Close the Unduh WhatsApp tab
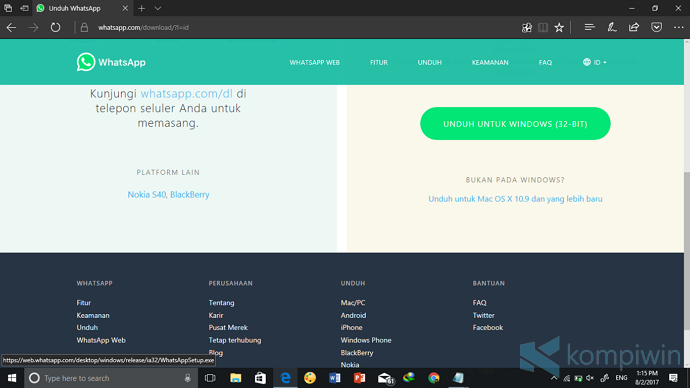The image size is (690, 388). click(125, 8)
